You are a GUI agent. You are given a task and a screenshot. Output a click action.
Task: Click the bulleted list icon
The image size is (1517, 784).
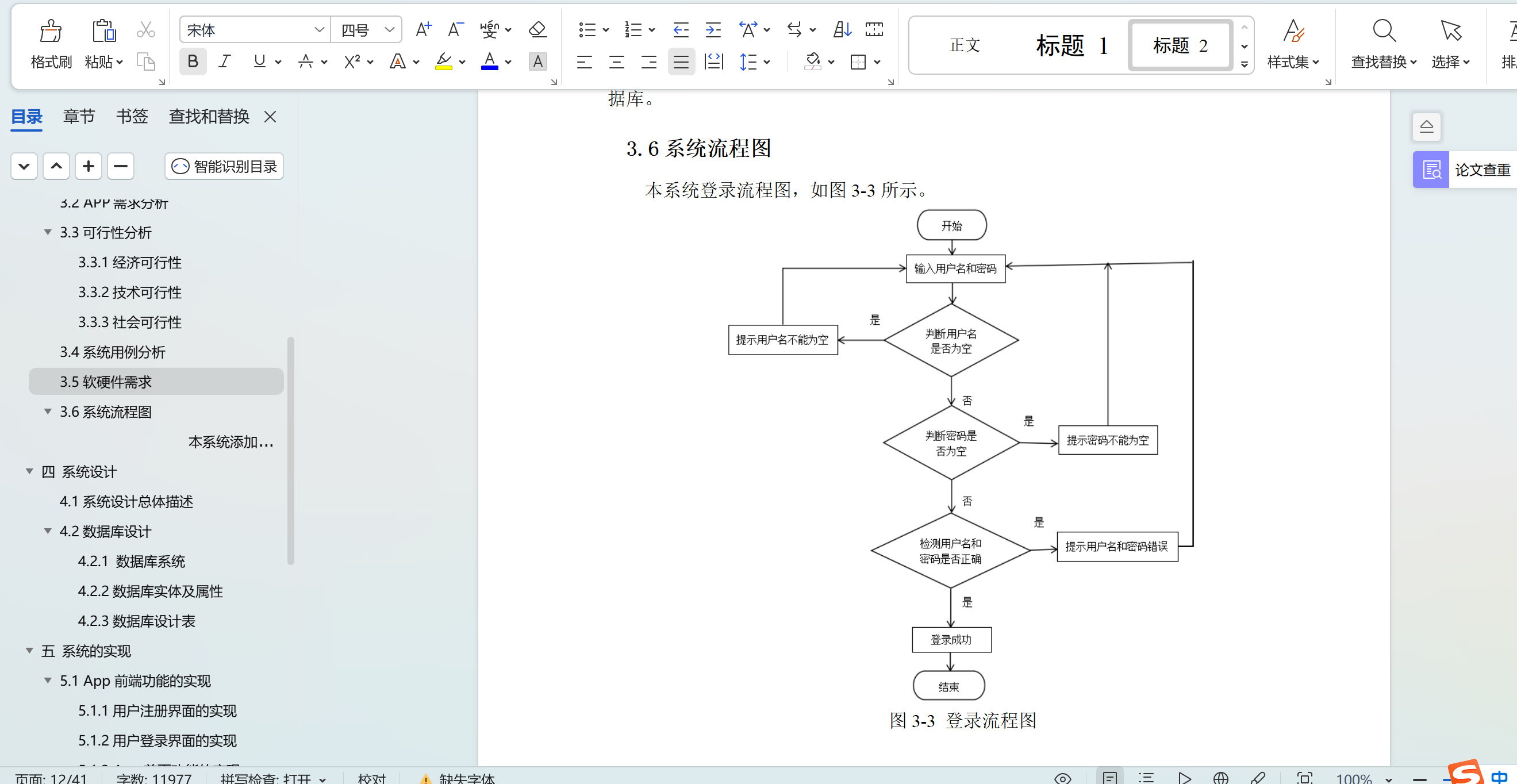(x=586, y=29)
